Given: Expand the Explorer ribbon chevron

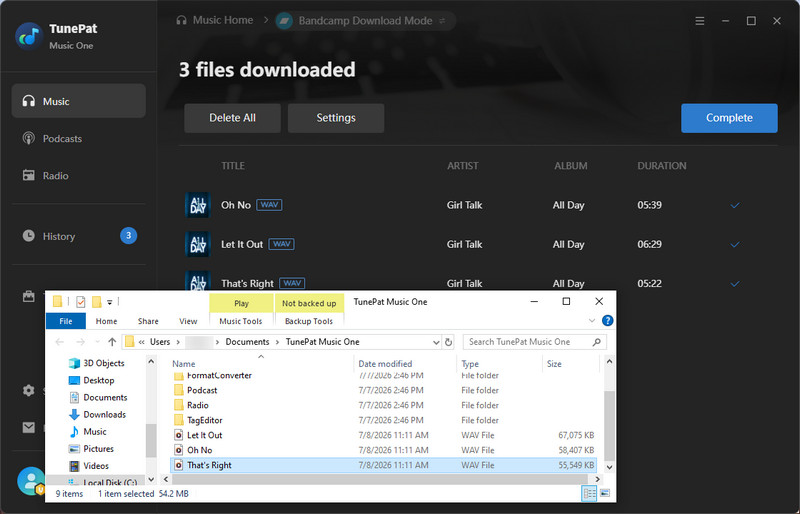Looking at the screenshot, I should pos(592,321).
